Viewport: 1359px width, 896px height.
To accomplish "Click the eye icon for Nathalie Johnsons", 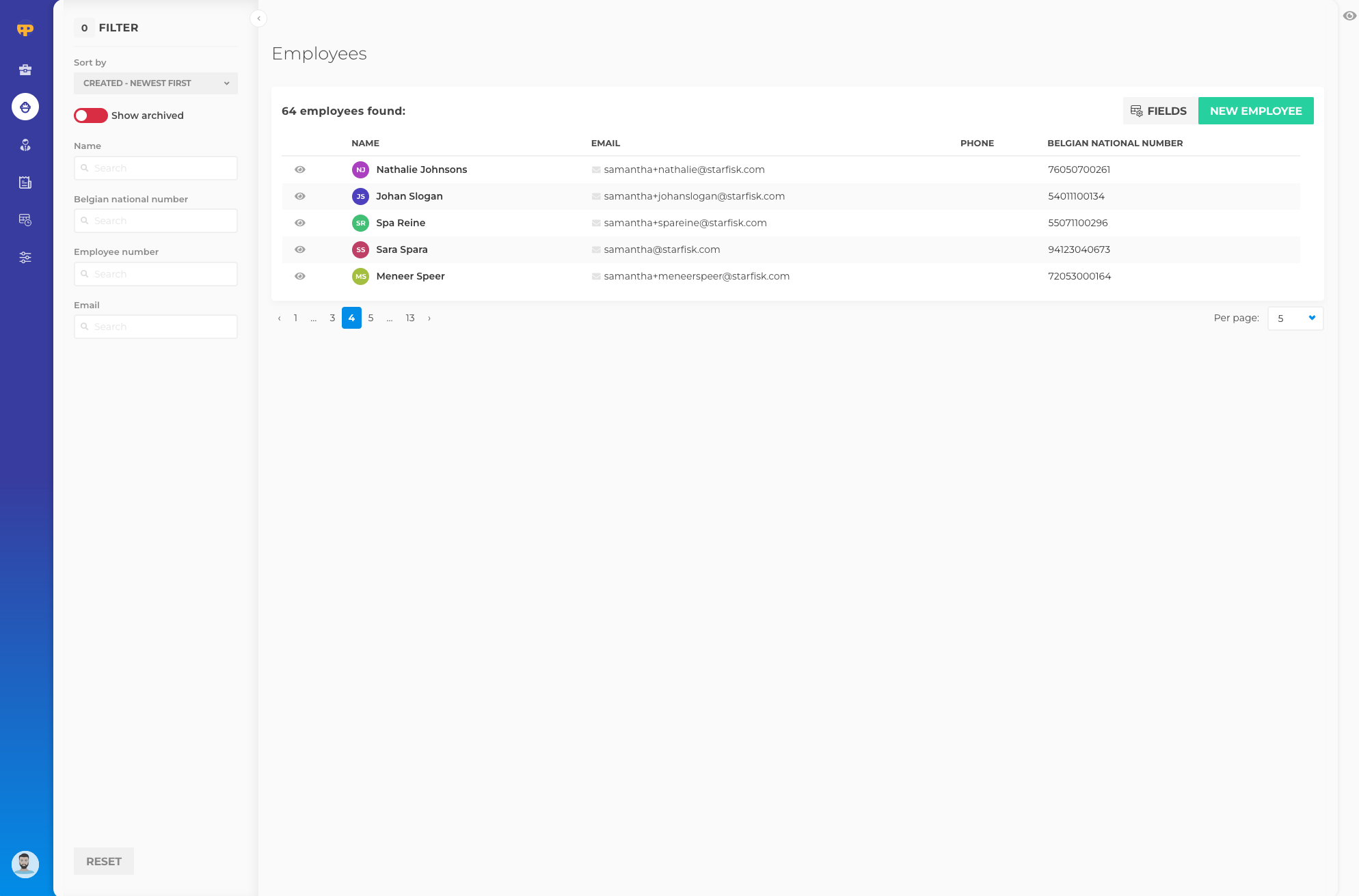I will click(x=299, y=169).
